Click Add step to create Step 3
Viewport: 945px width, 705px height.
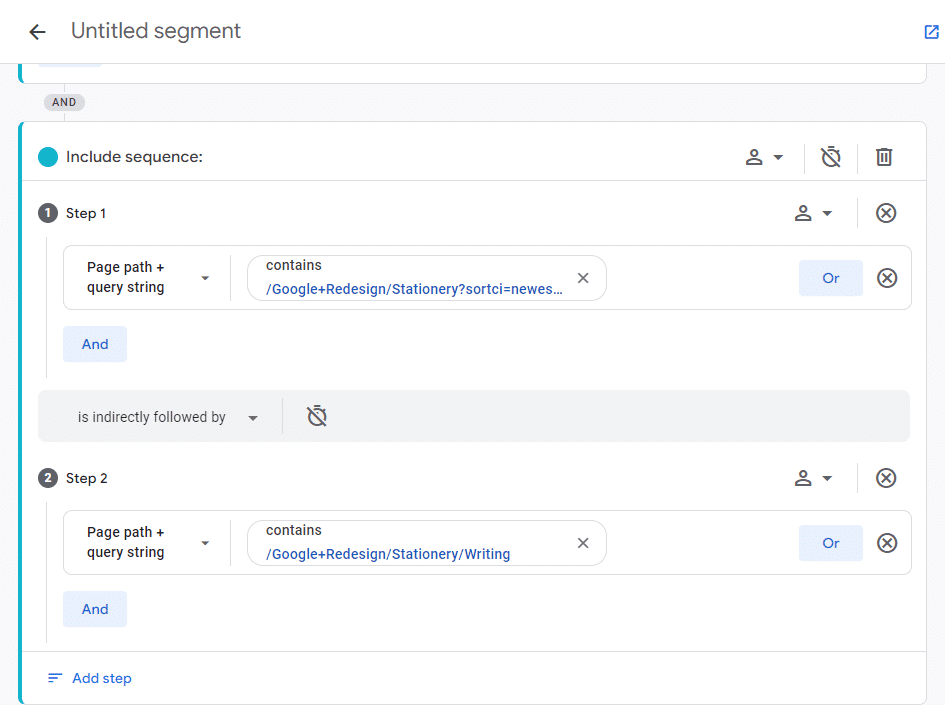coord(89,678)
